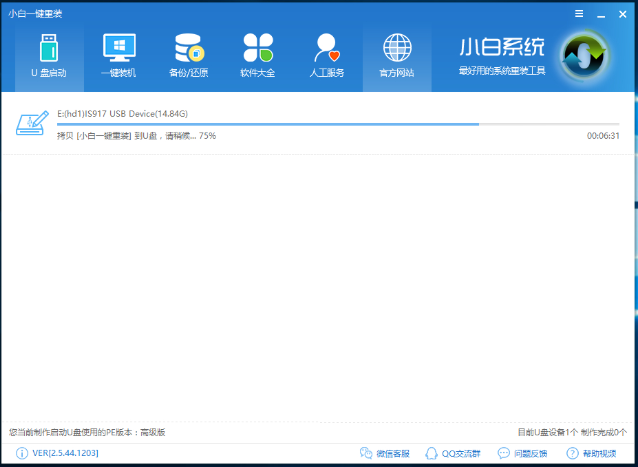Click the 最好用的系统重装工具 slogan text
This screenshot has height=467, width=638.
pyautogui.click(x=502, y=71)
